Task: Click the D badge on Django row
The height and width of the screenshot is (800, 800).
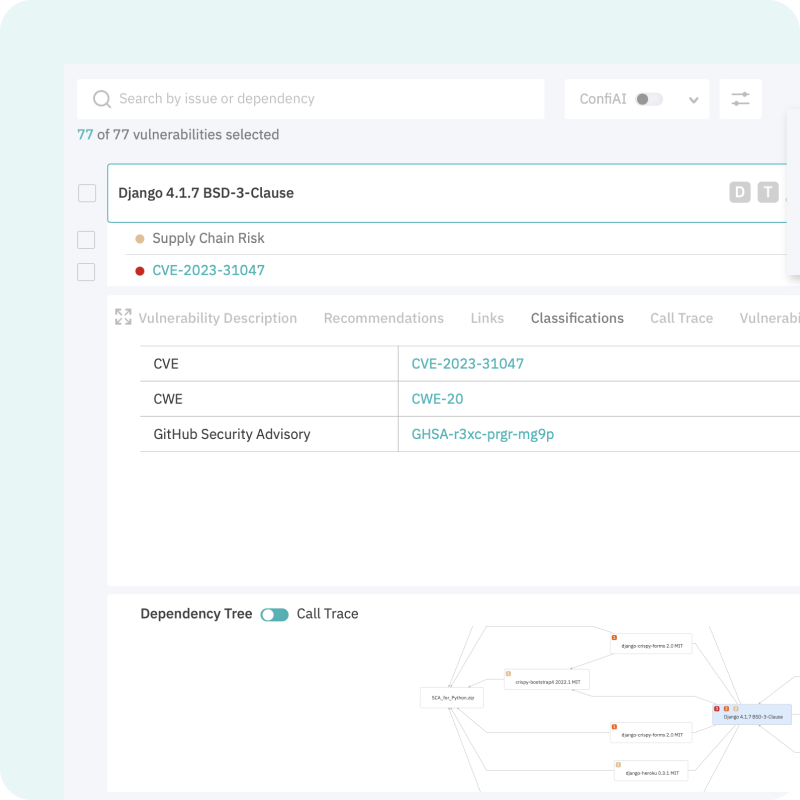Action: (740, 192)
